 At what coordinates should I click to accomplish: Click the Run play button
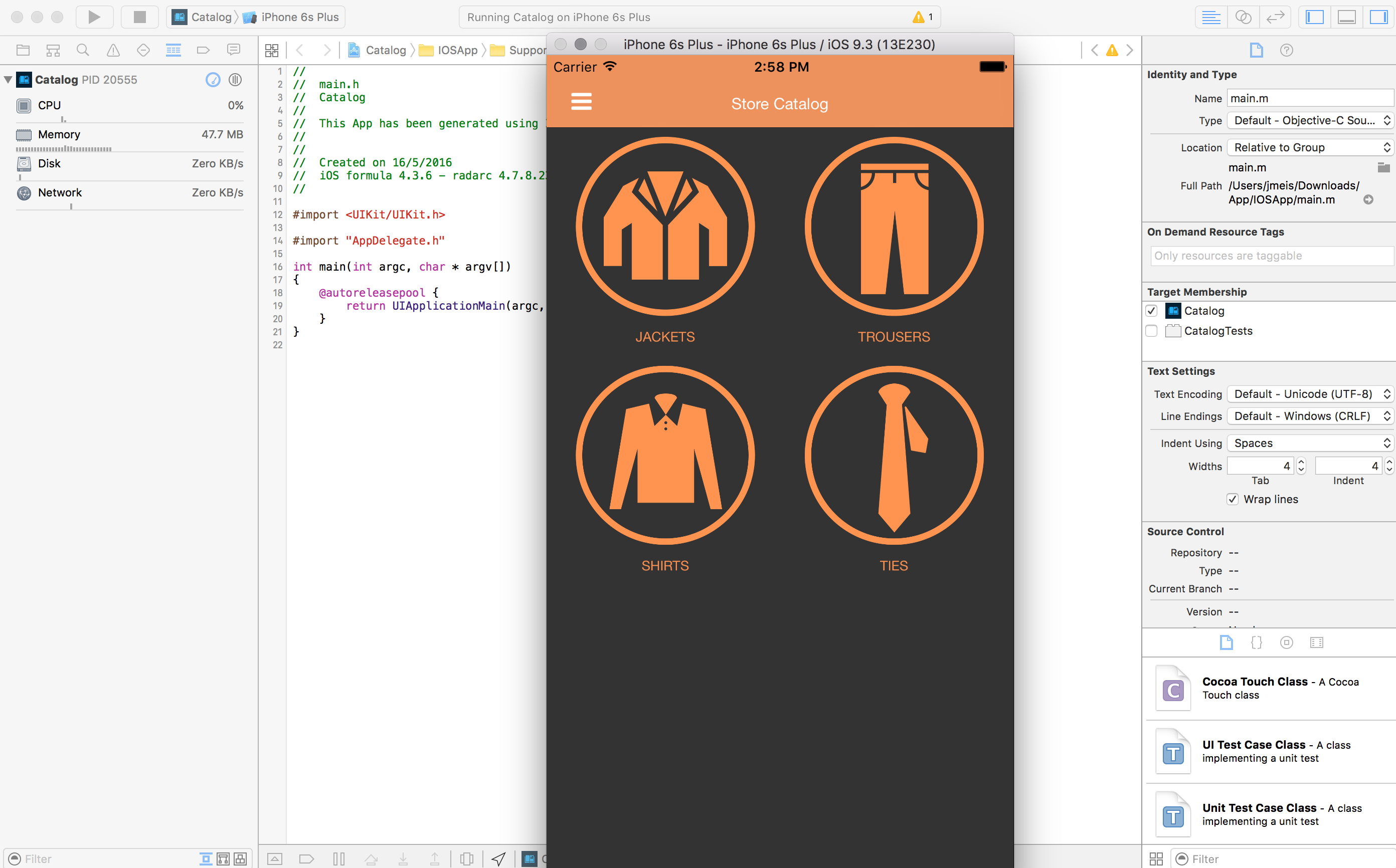coord(94,17)
